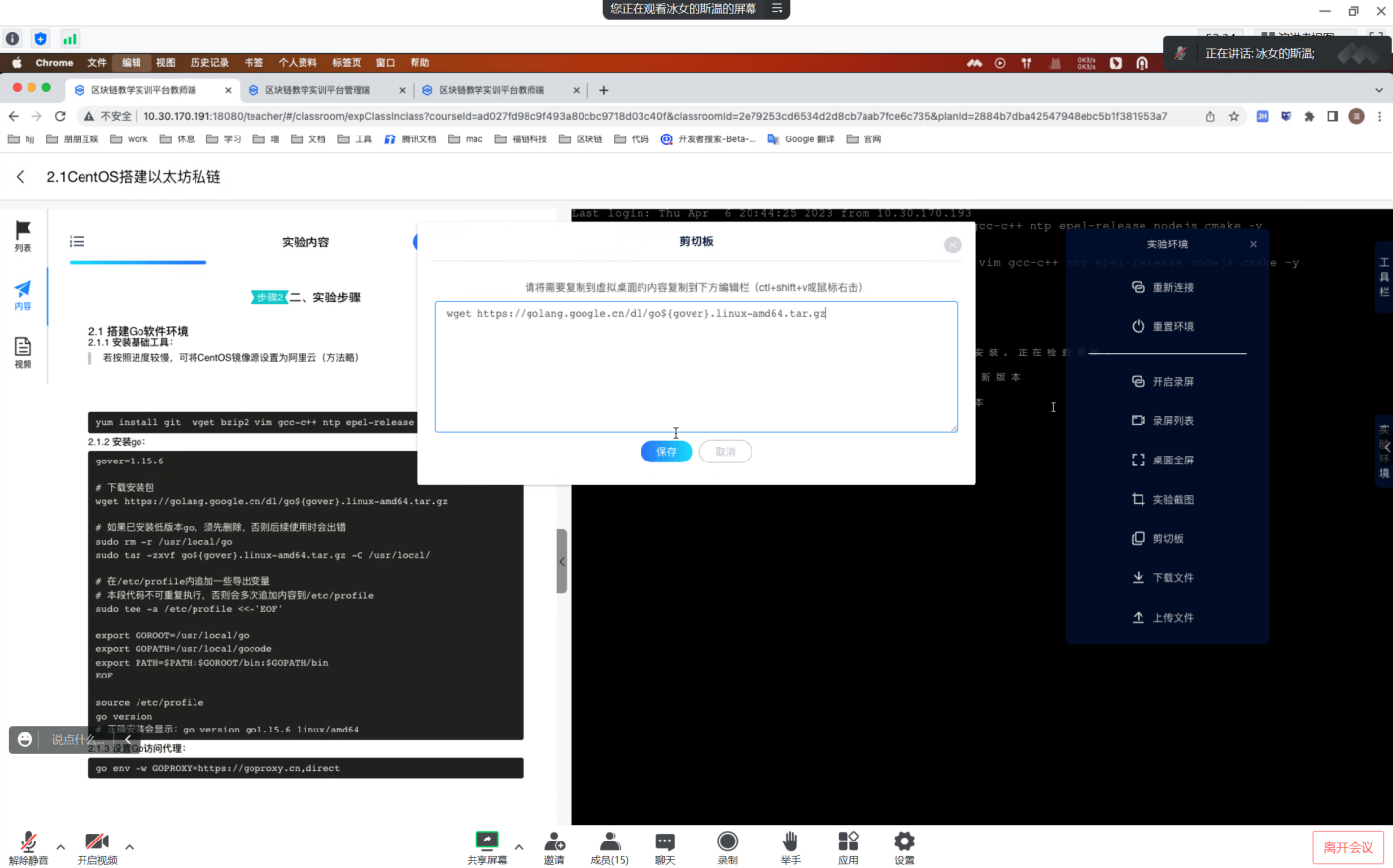Expand audio options arrow beside 解除静音
This screenshot has width=1393, height=868.
[61, 846]
